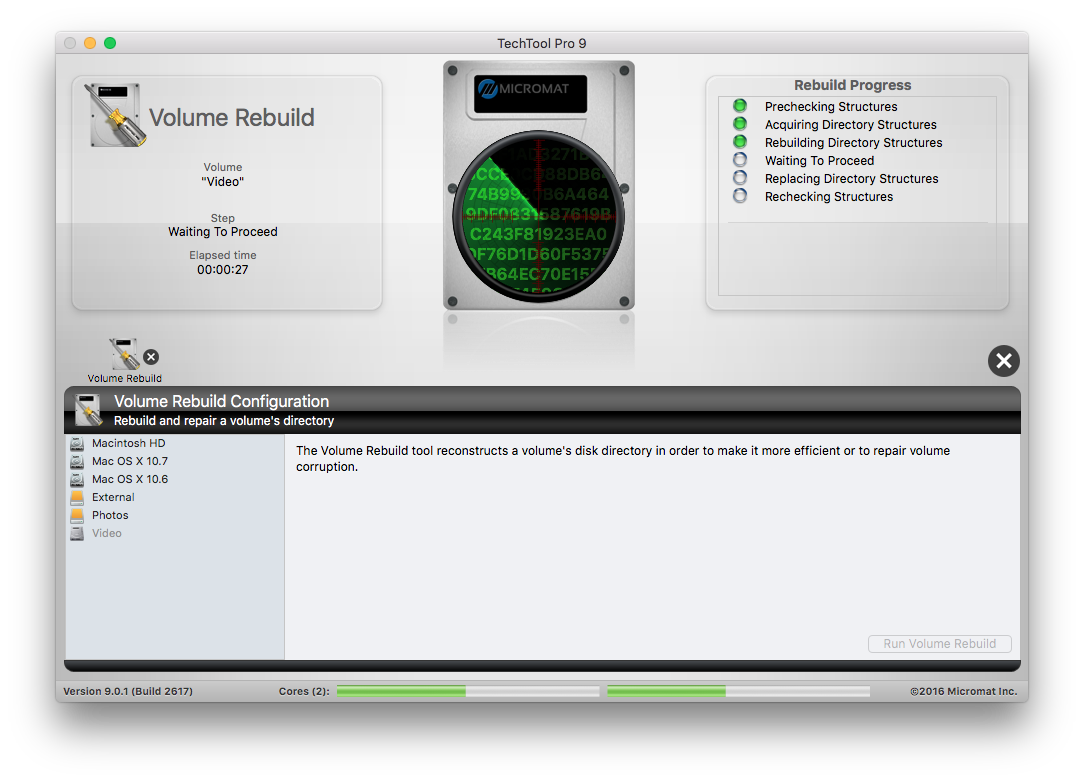Image resolution: width=1084 pixels, height=782 pixels.
Task: Click the ©2016 Micromat Inc. text
Action: point(963,691)
